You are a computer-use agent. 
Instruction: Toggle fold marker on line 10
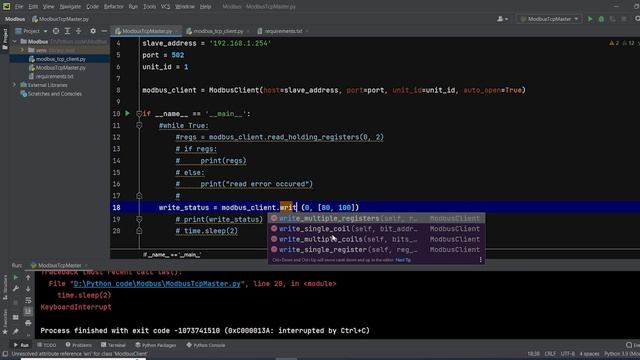click(x=139, y=114)
